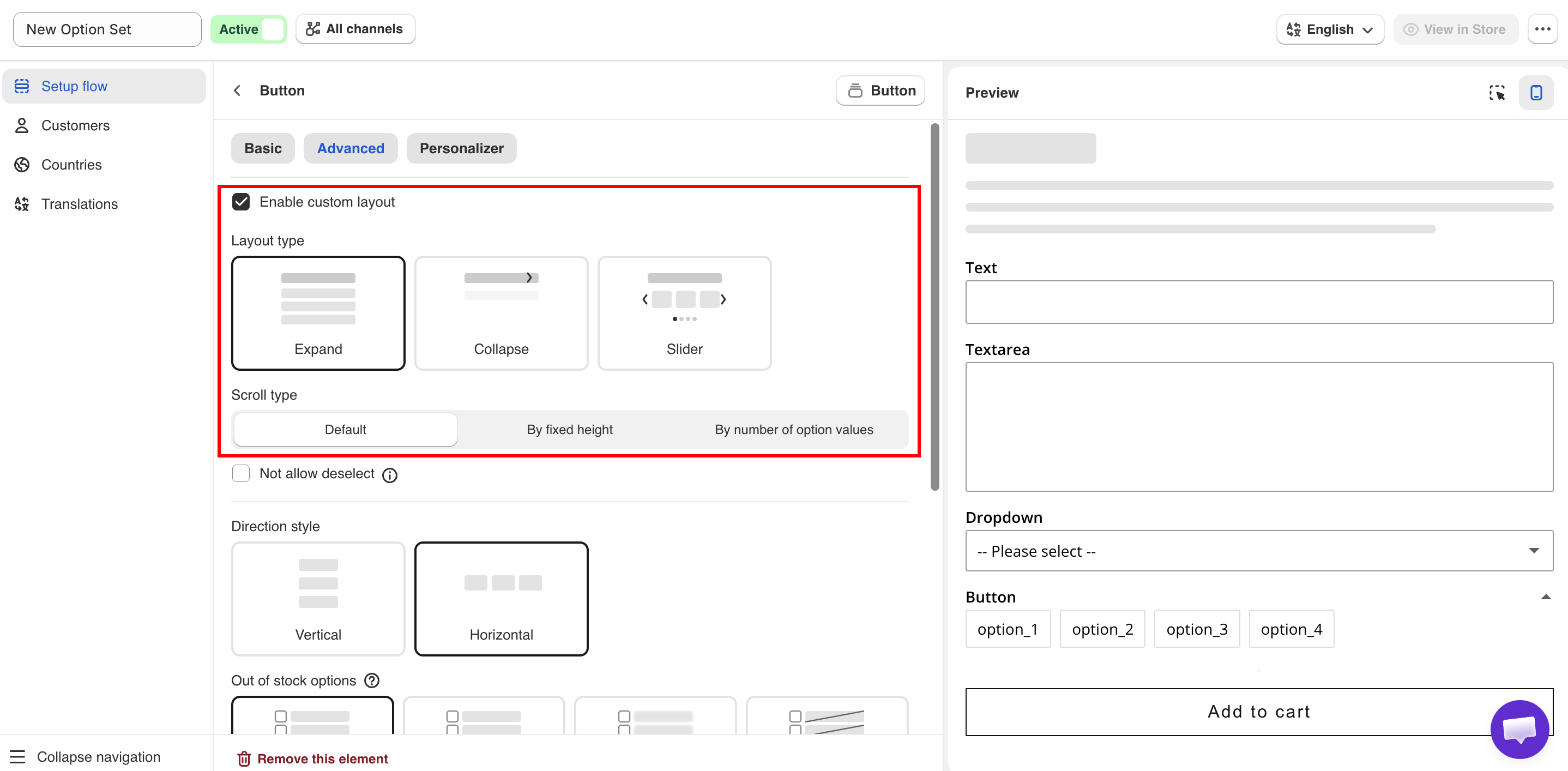Screen dimensions: 1568x771
Task: Open the All channels selector
Action: 355,29
